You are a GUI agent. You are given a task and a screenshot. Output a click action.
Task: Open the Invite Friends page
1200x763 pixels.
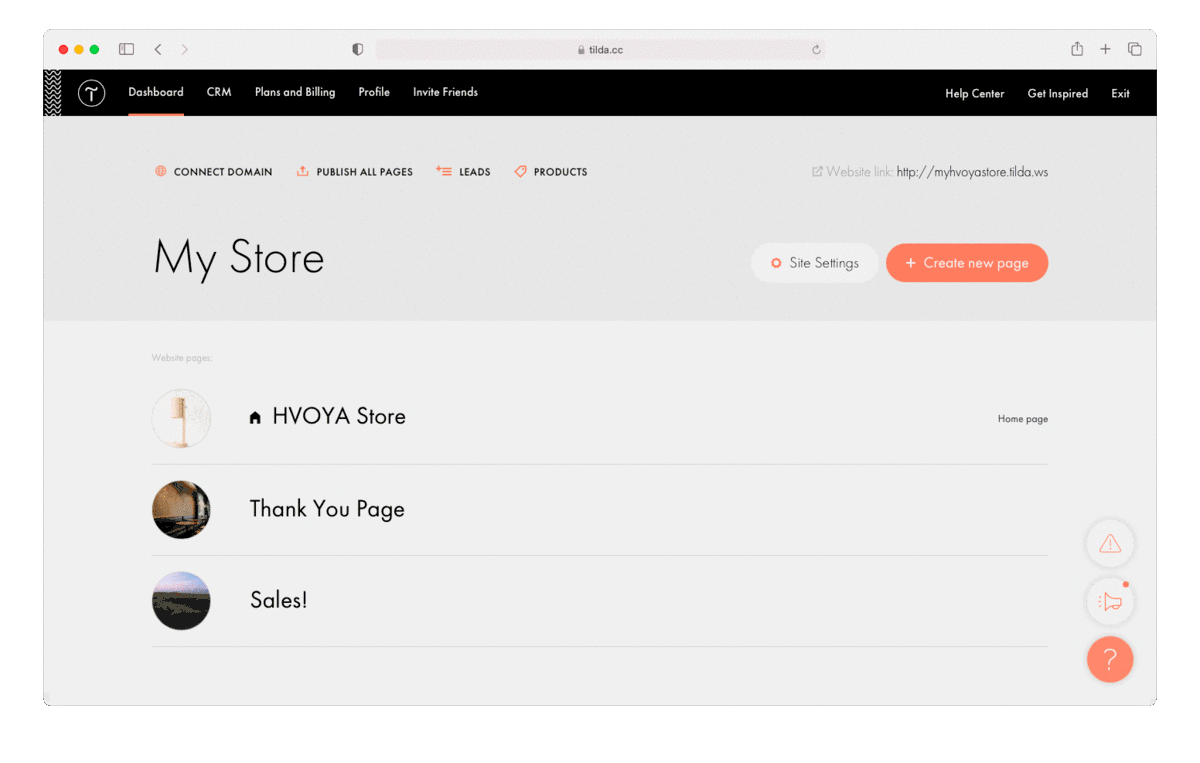point(445,92)
